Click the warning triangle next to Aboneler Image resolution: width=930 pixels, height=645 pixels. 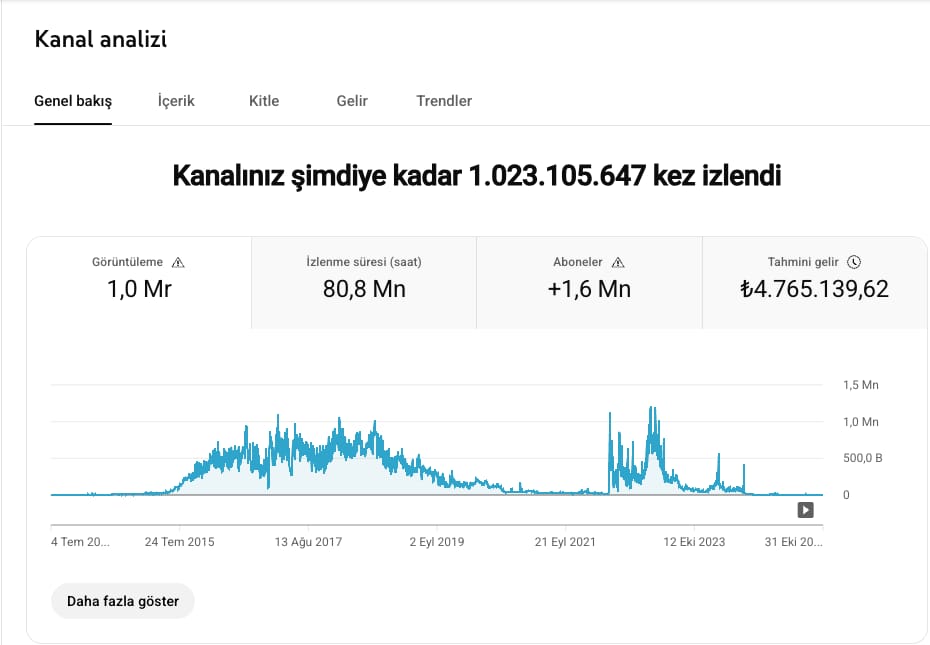click(618, 262)
